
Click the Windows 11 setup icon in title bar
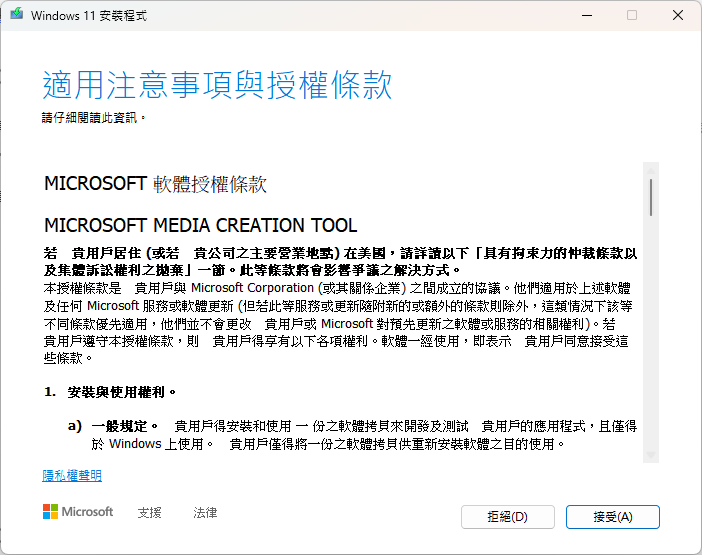pos(17,16)
